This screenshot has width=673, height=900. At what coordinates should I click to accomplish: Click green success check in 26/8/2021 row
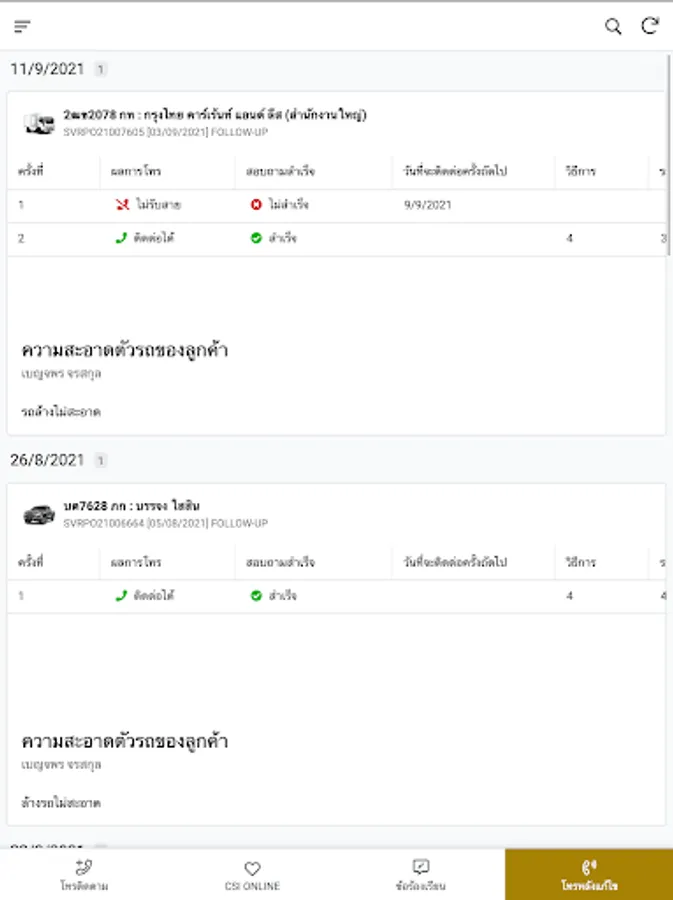click(256, 596)
